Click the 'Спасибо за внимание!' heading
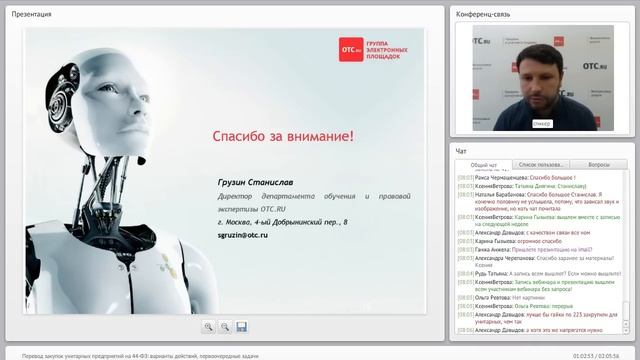The width and height of the screenshot is (640, 360). coord(283,136)
